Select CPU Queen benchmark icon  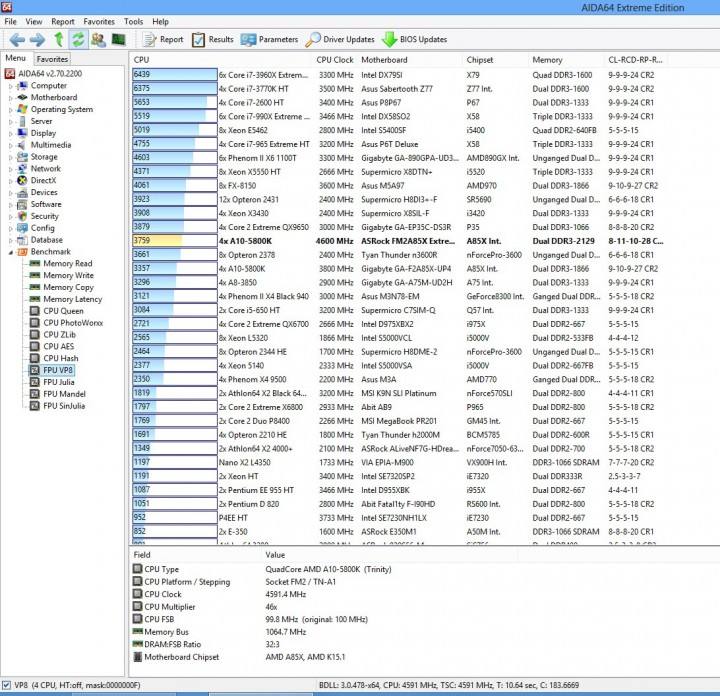(x=34, y=311)
